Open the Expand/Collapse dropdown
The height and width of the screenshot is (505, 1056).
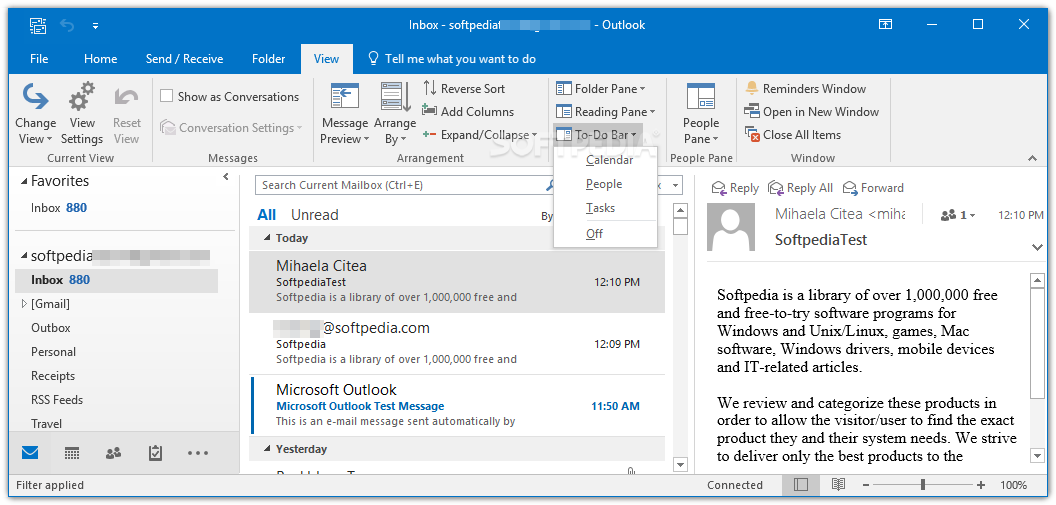(x=480, y=135)
